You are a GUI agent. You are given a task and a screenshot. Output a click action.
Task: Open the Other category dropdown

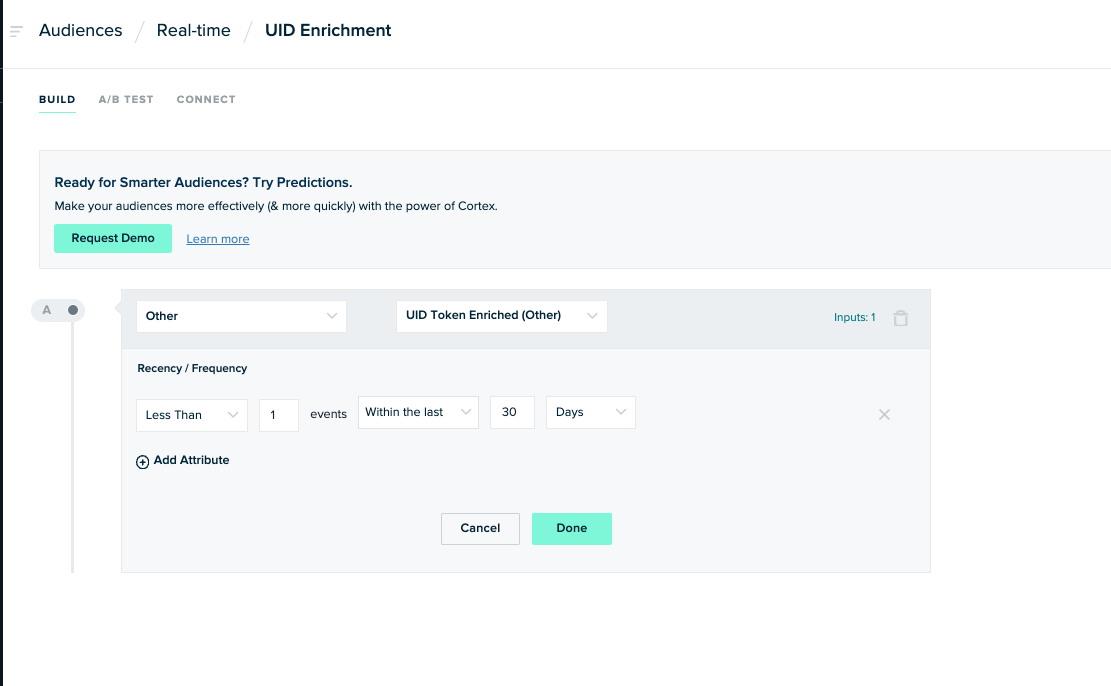click(x=241, y=316)
